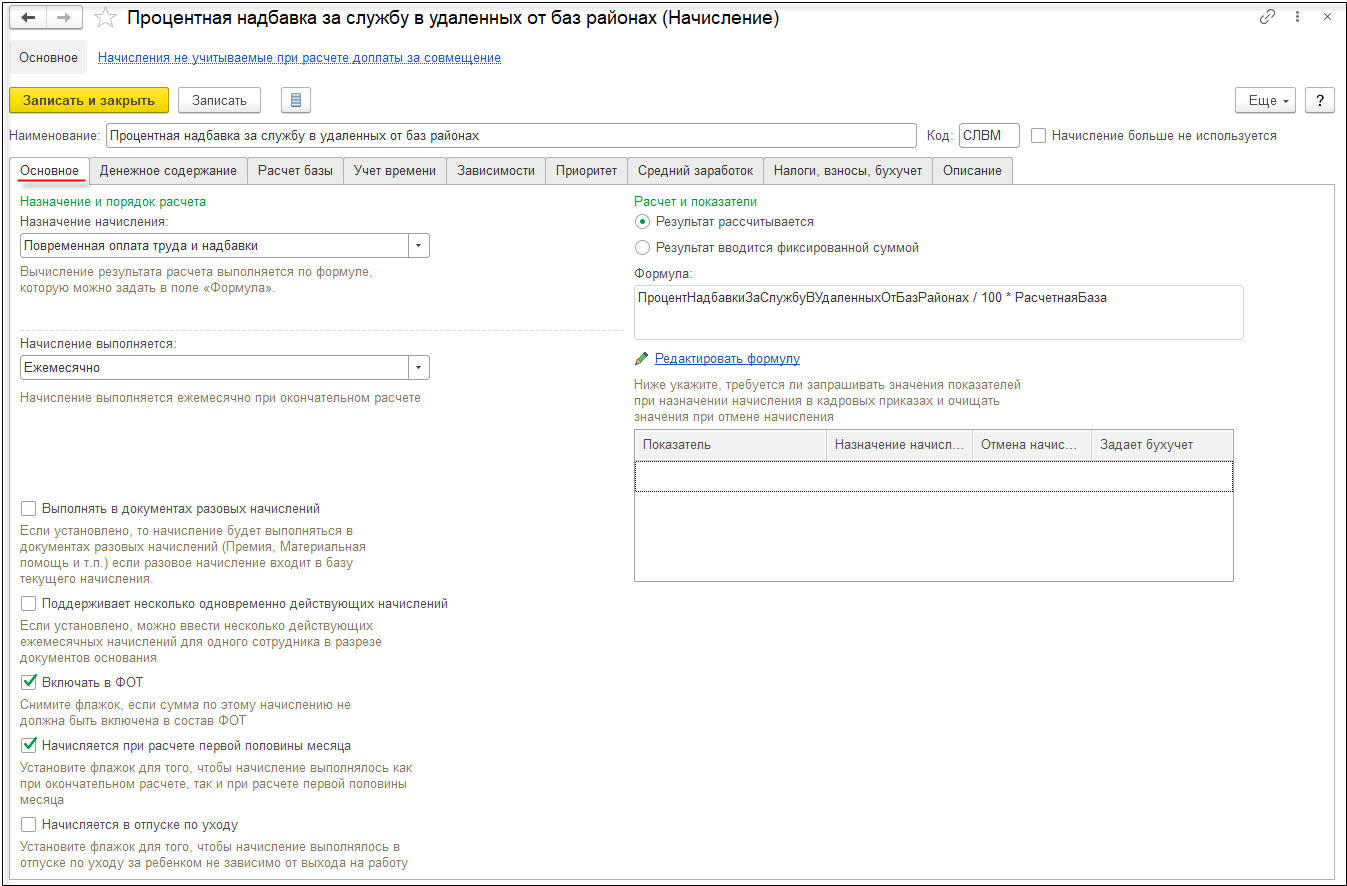Screen dimensions: 1347x886
Task: Open the Зависимости tab
Action: tap(496, 171)
